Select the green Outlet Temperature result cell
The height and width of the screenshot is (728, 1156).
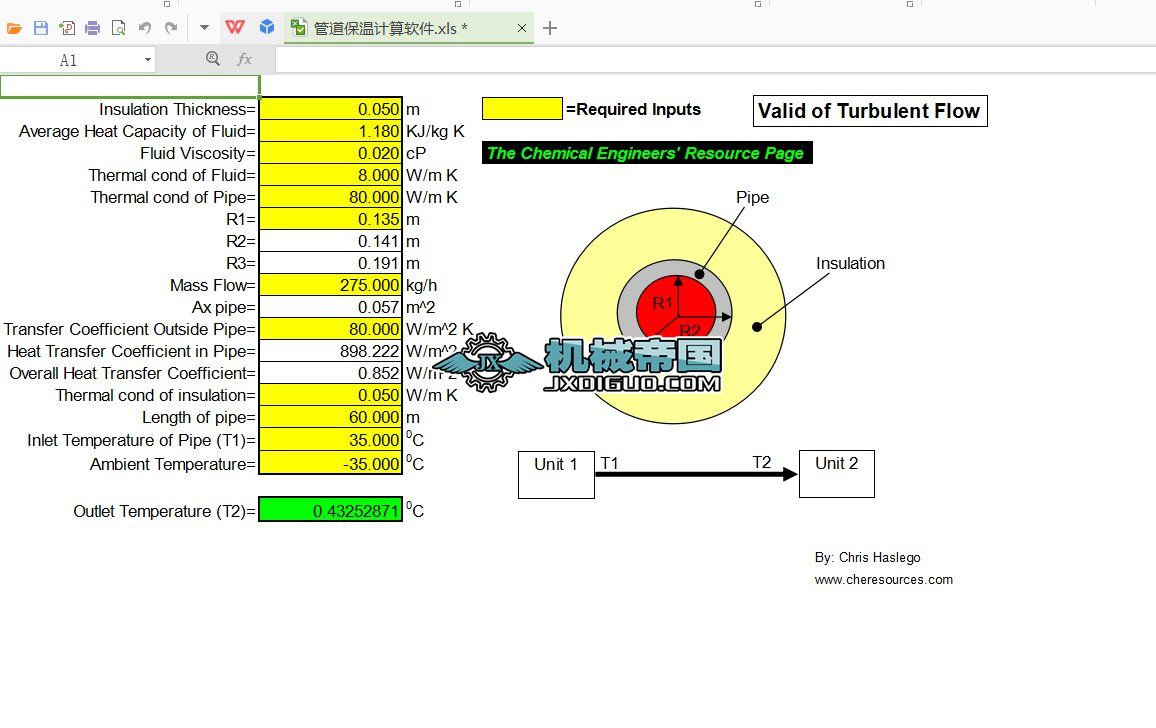pos(330,511)
